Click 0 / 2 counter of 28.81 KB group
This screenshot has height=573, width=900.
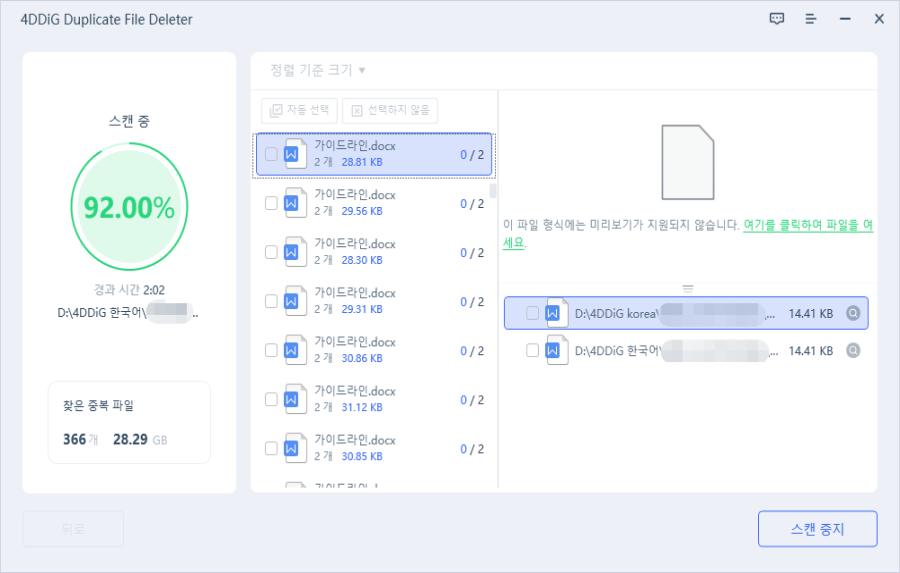coord(472,154)
